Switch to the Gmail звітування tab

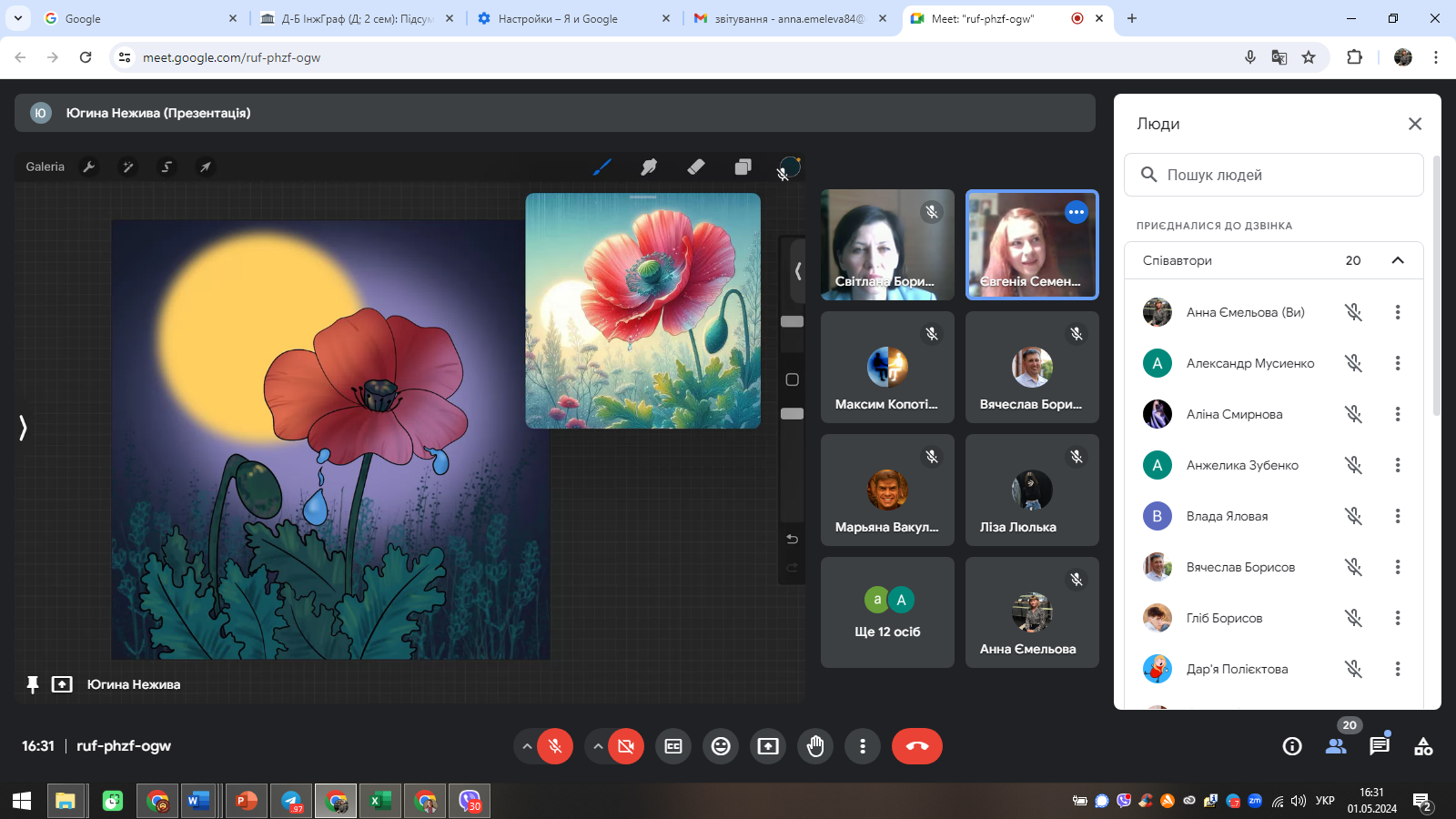790,18
